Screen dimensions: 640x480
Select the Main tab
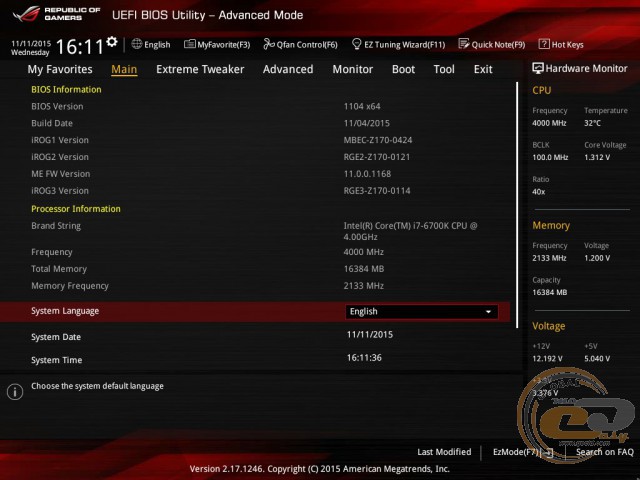coord(124,69)
